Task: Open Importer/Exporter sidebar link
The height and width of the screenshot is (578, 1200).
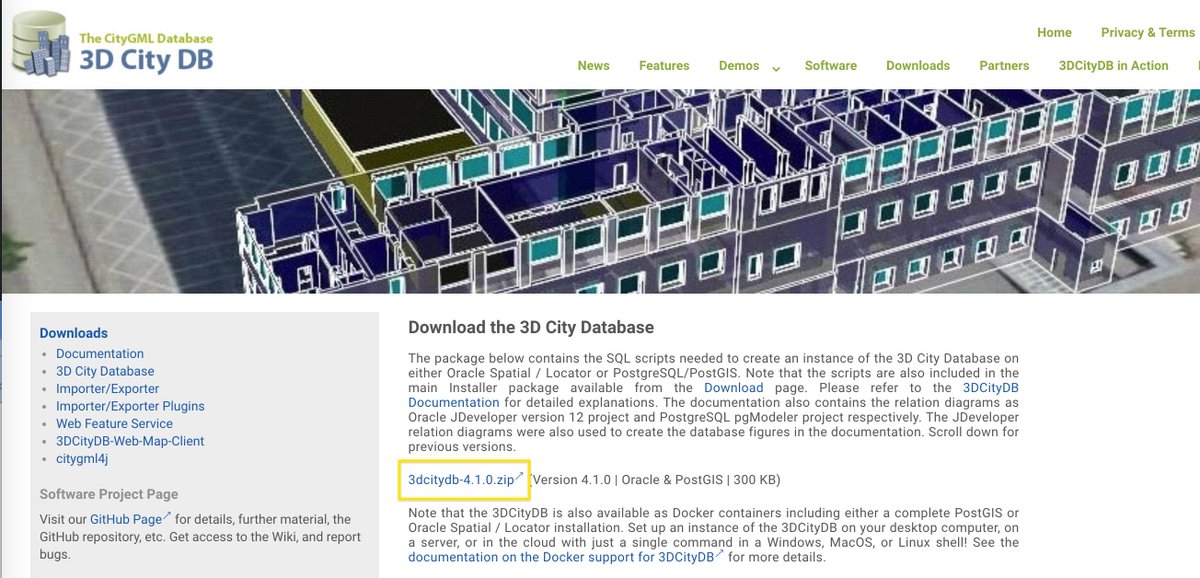Action: pos(107,389)
